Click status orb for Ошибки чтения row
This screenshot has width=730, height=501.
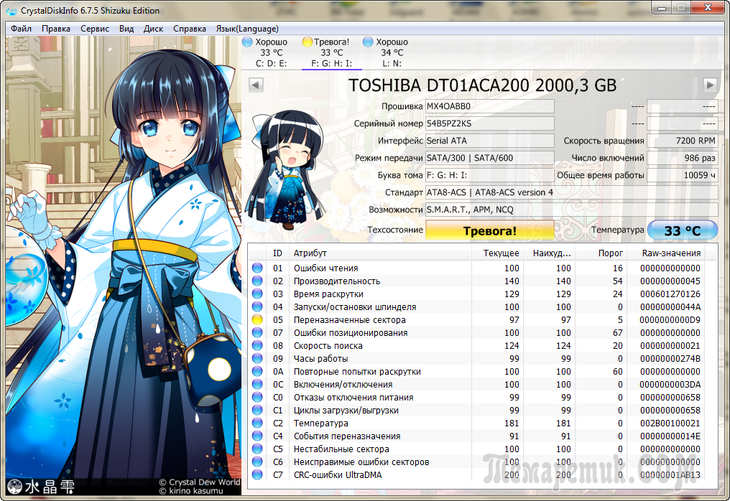[x=257, y=268]
